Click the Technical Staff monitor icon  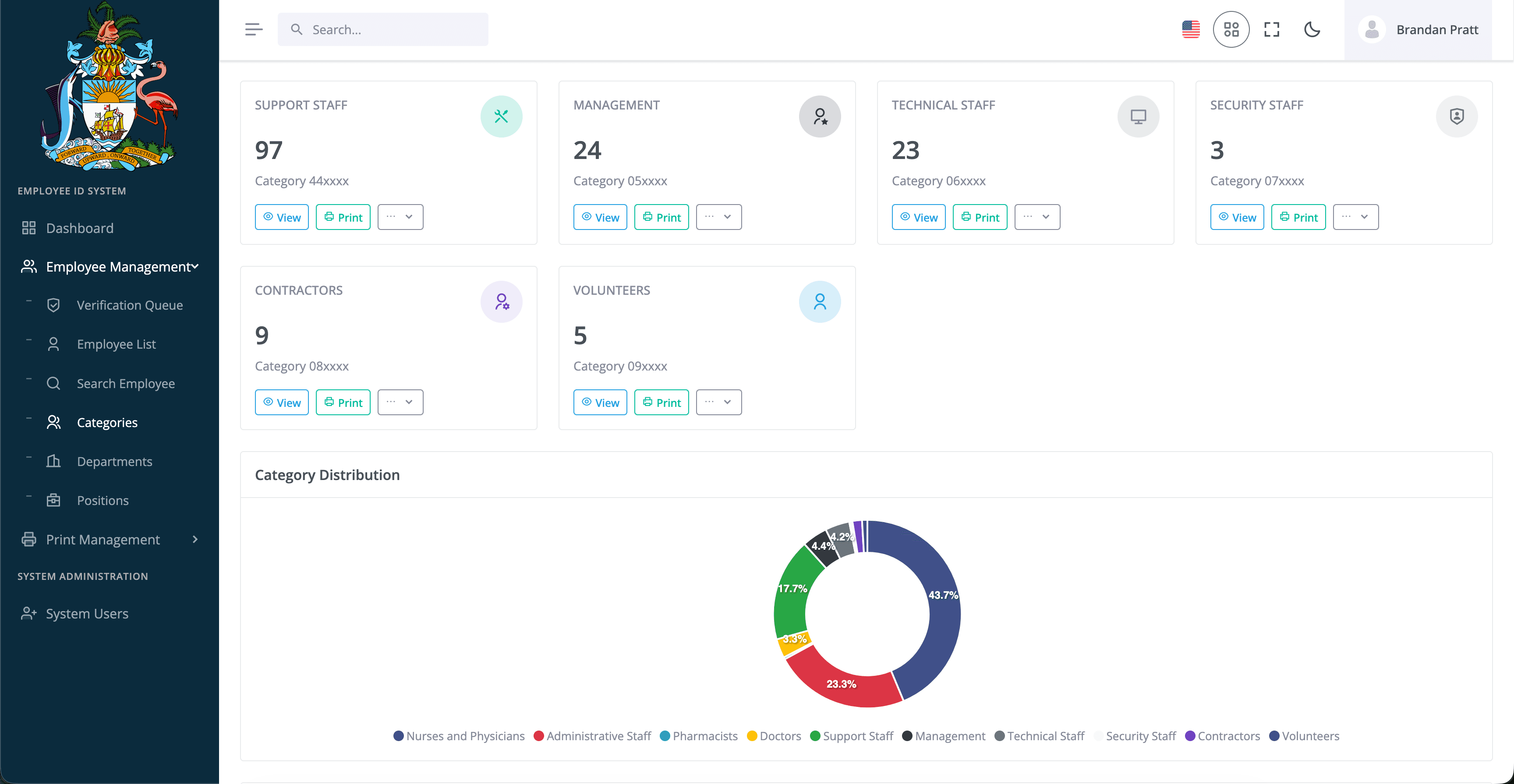point(1139,117)
